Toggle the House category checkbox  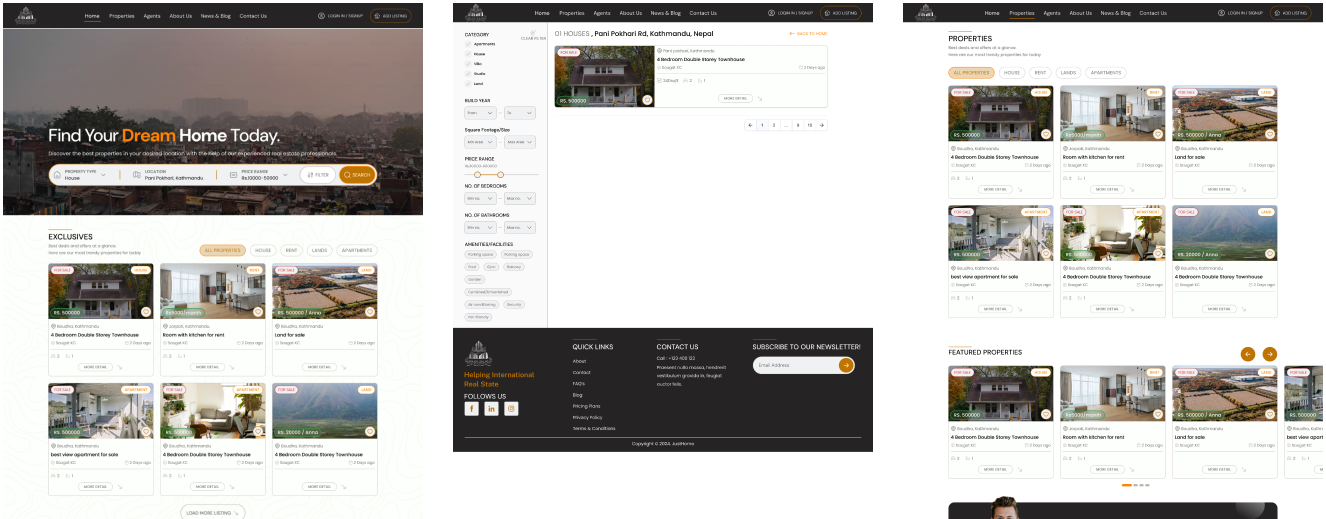(x=468, y=54)
